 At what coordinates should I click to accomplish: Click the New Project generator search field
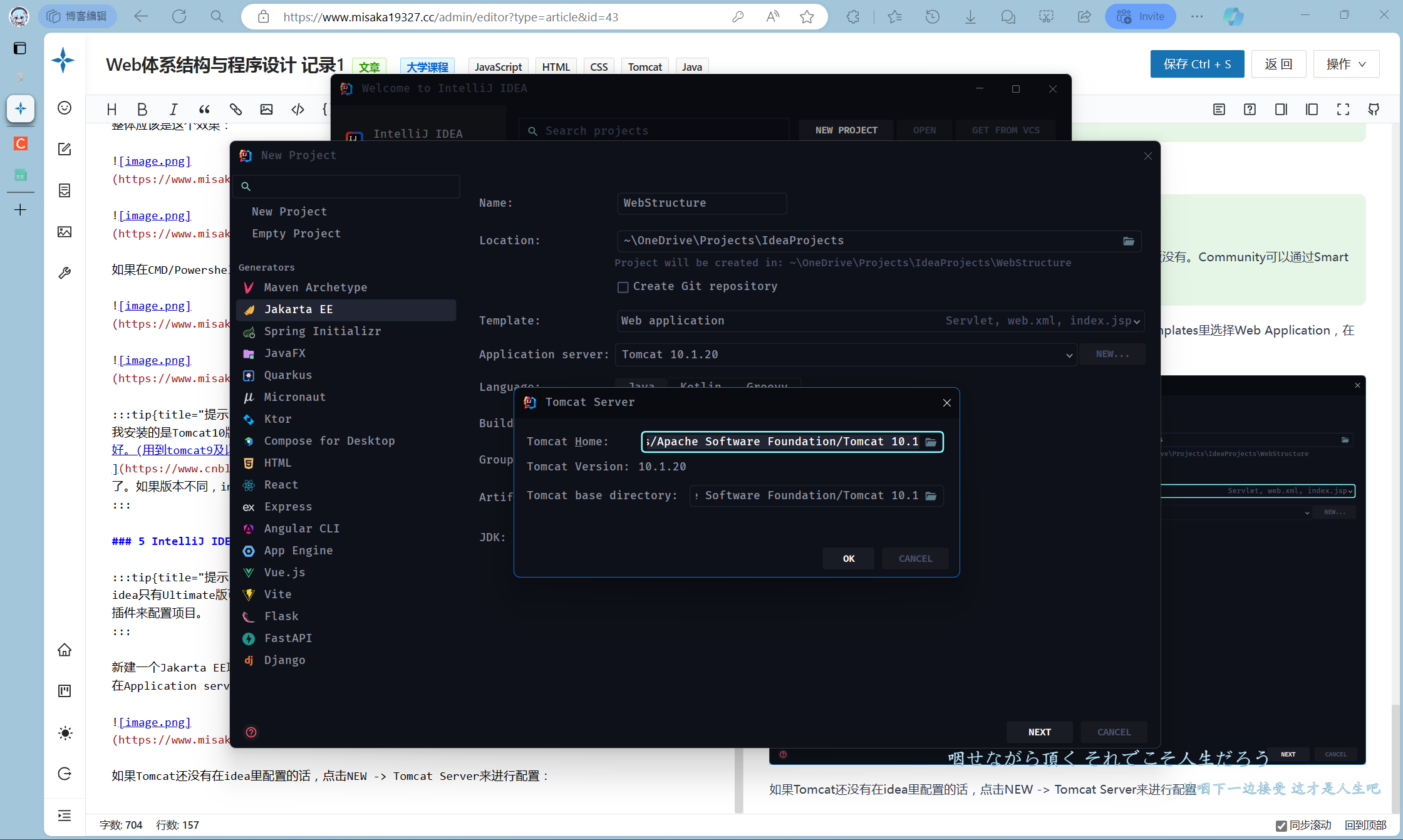(x=346, y=187)
